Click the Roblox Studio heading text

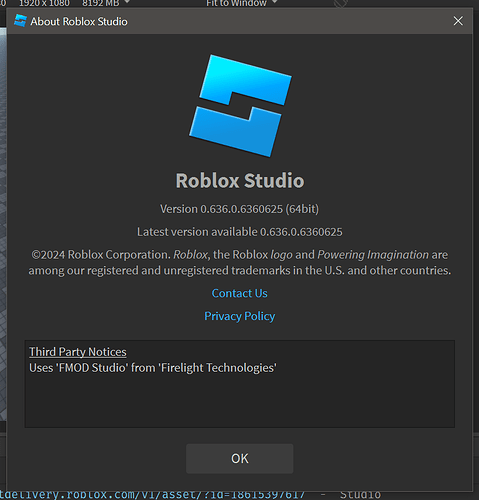[240, 181]
